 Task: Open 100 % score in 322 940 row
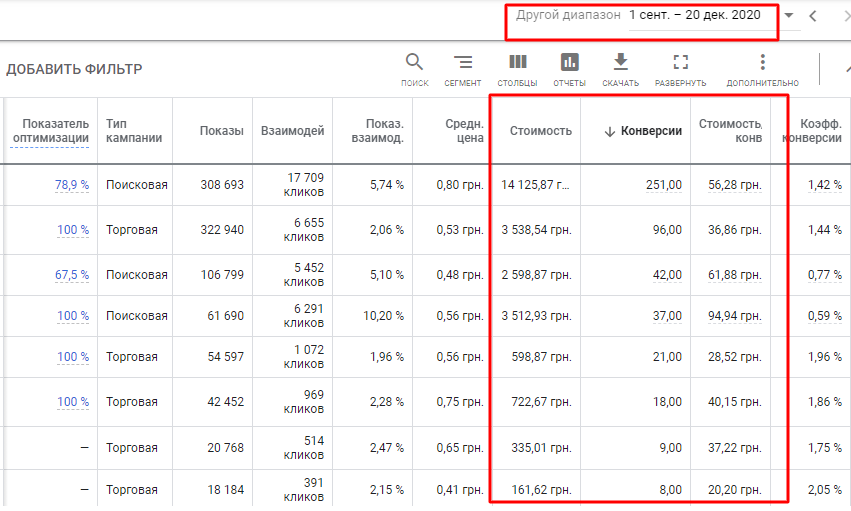tap(73, 230)
